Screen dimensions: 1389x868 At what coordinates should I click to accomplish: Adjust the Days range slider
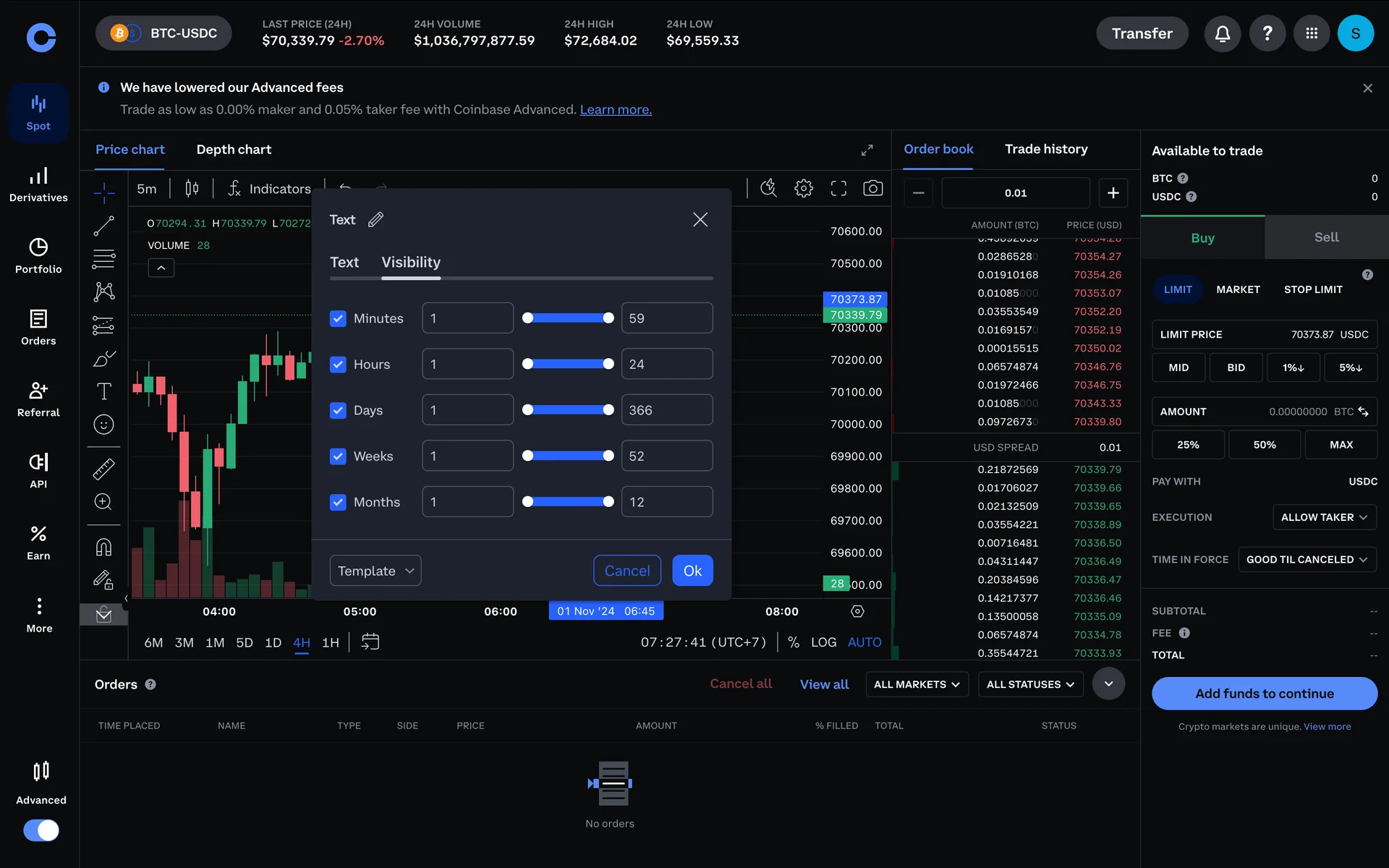click(568, 410)
